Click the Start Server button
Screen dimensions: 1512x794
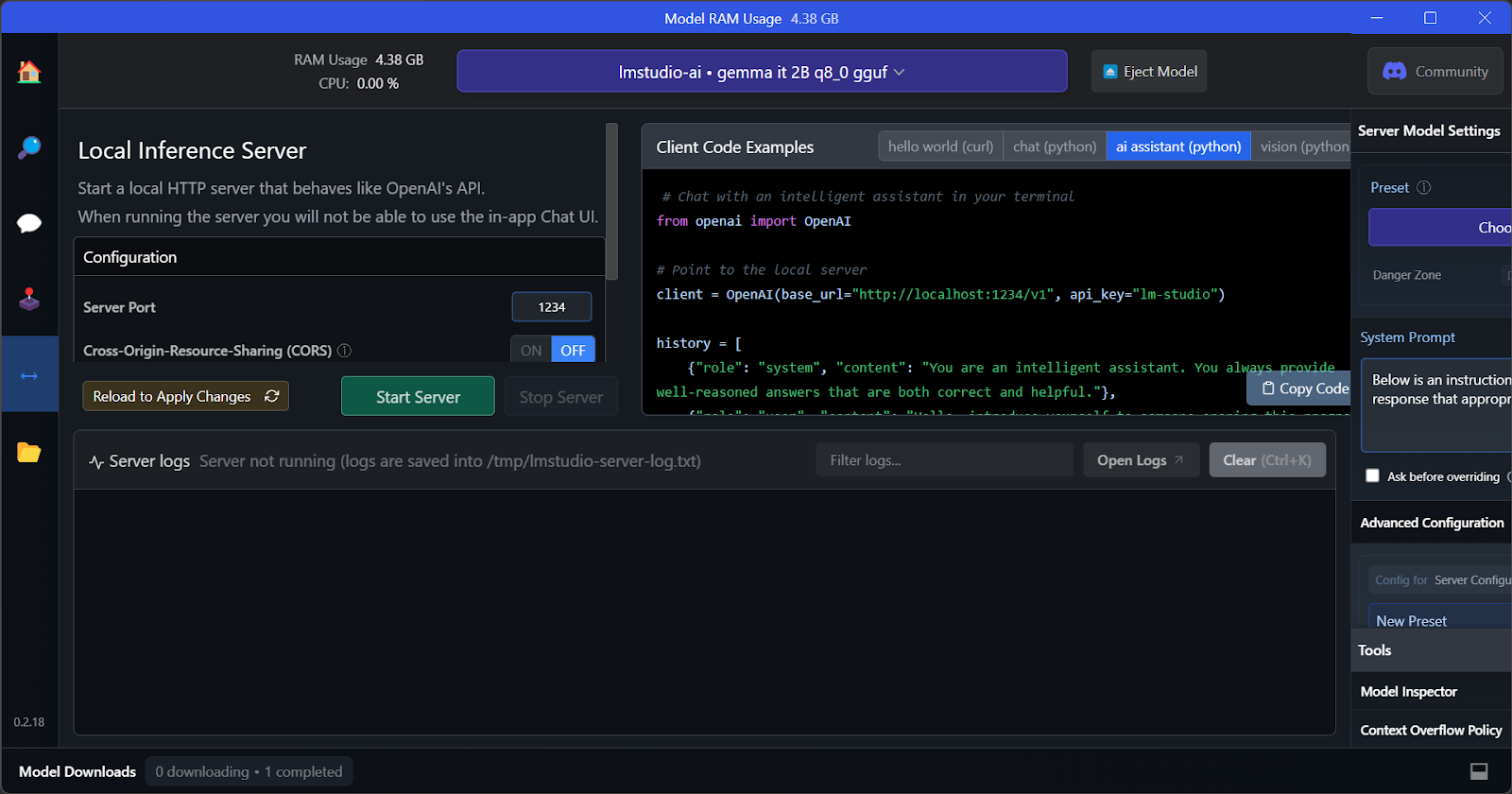pos(418,396)
